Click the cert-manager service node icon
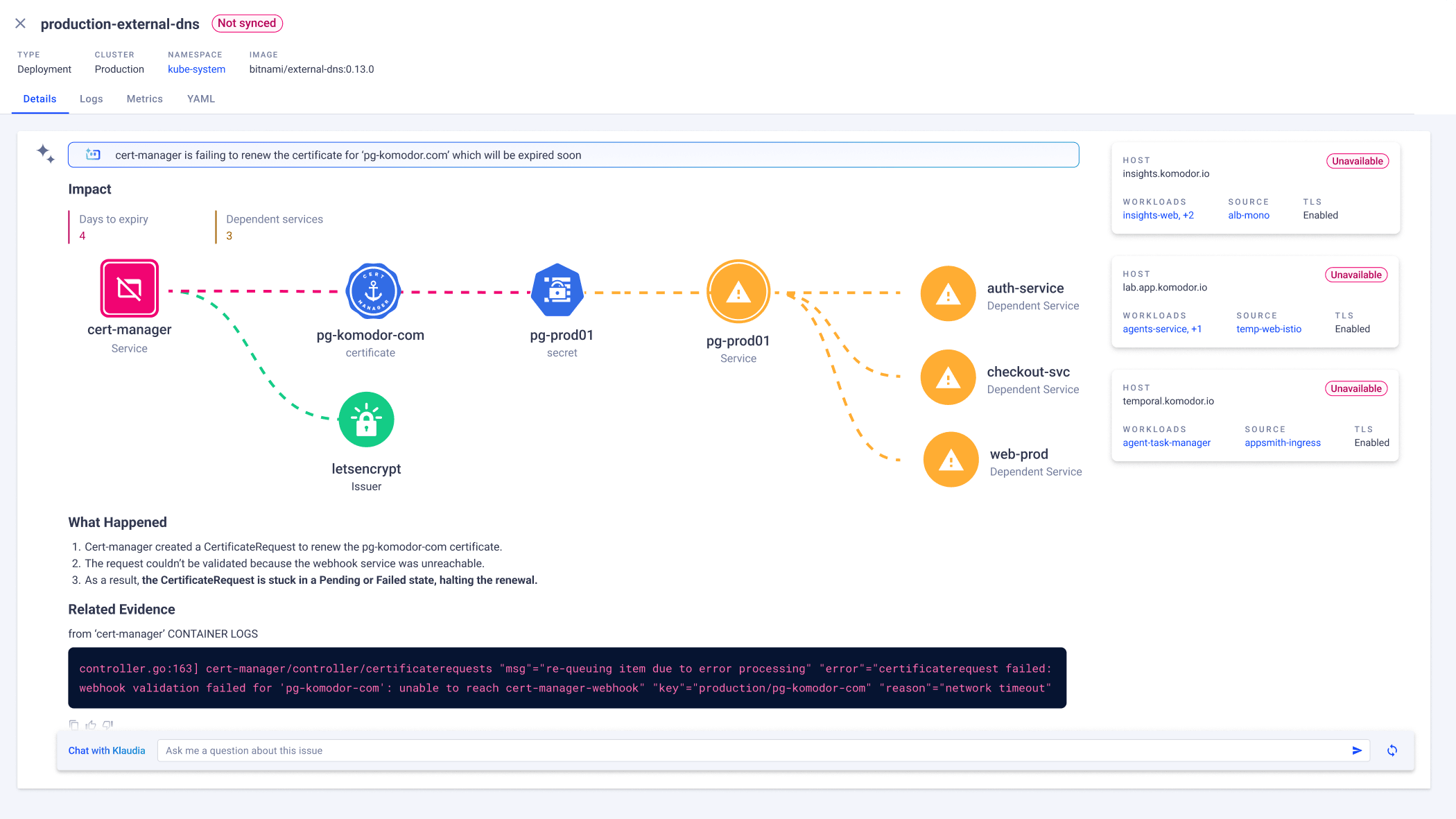 [130, 288]
